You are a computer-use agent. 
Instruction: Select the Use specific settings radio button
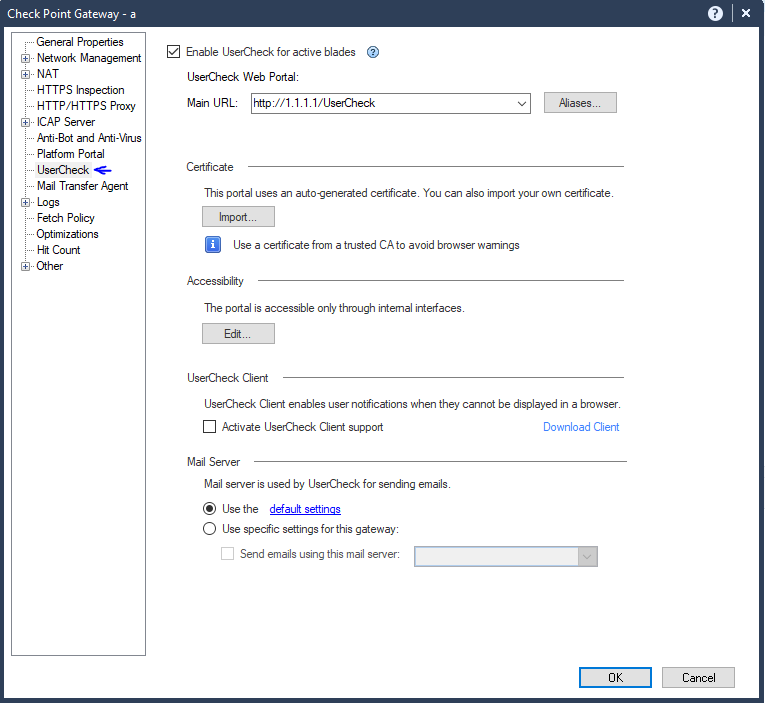click(x=210, y=529)
